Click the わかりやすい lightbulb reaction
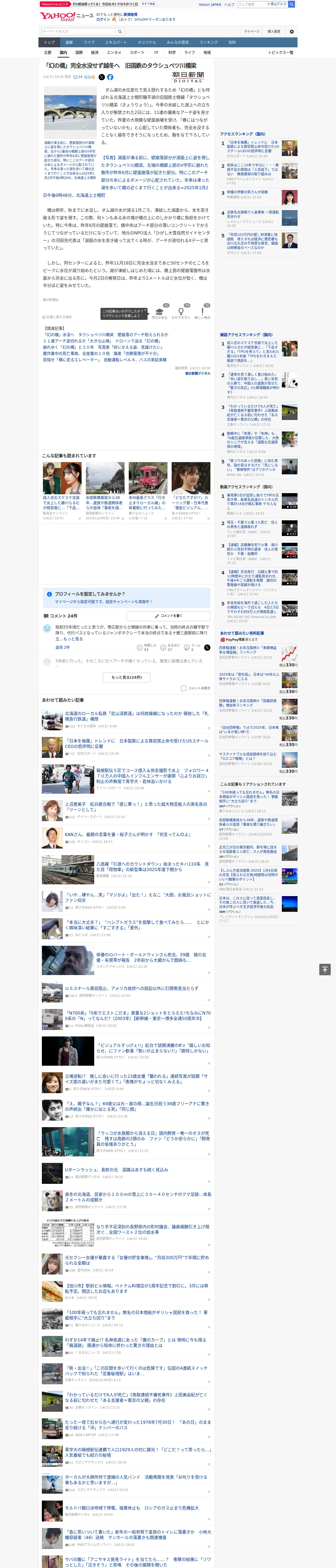This screenshot has height=1568, width=336. 181,312
